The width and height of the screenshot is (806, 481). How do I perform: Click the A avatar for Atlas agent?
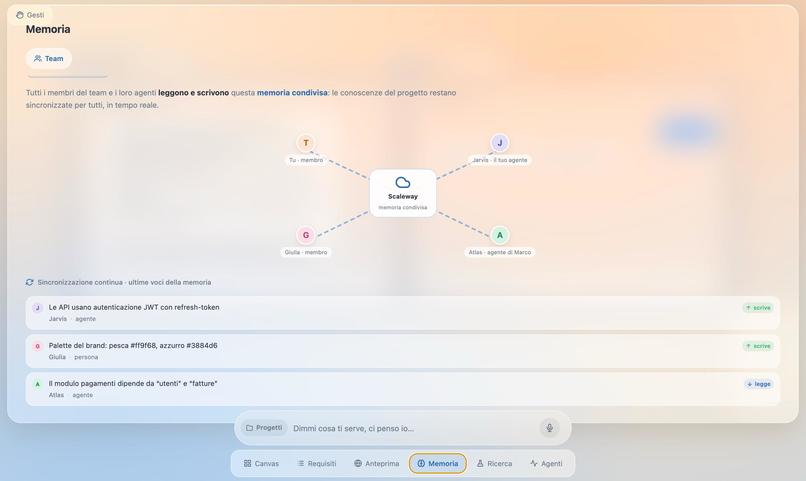point(500,235)
